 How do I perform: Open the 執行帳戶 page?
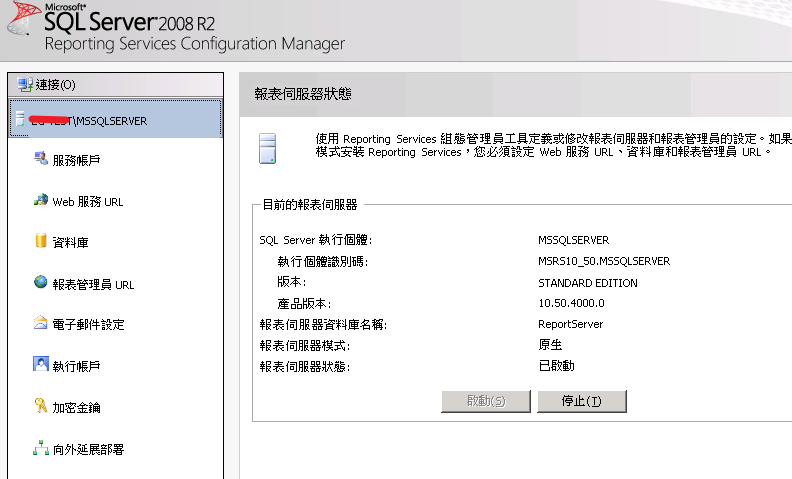[x=76, y=366]
